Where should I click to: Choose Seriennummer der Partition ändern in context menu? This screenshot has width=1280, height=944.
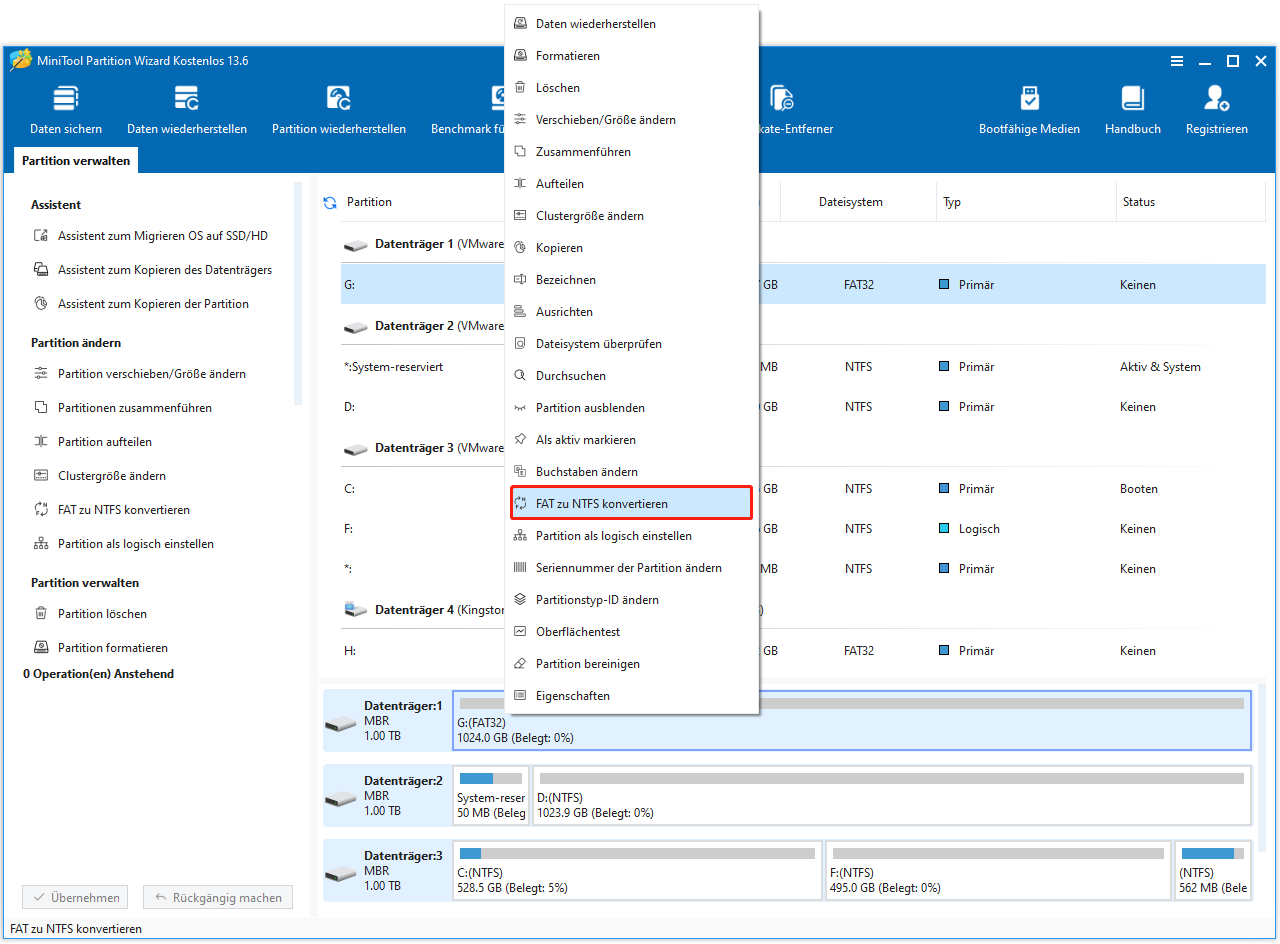click(x=631, y=568)
